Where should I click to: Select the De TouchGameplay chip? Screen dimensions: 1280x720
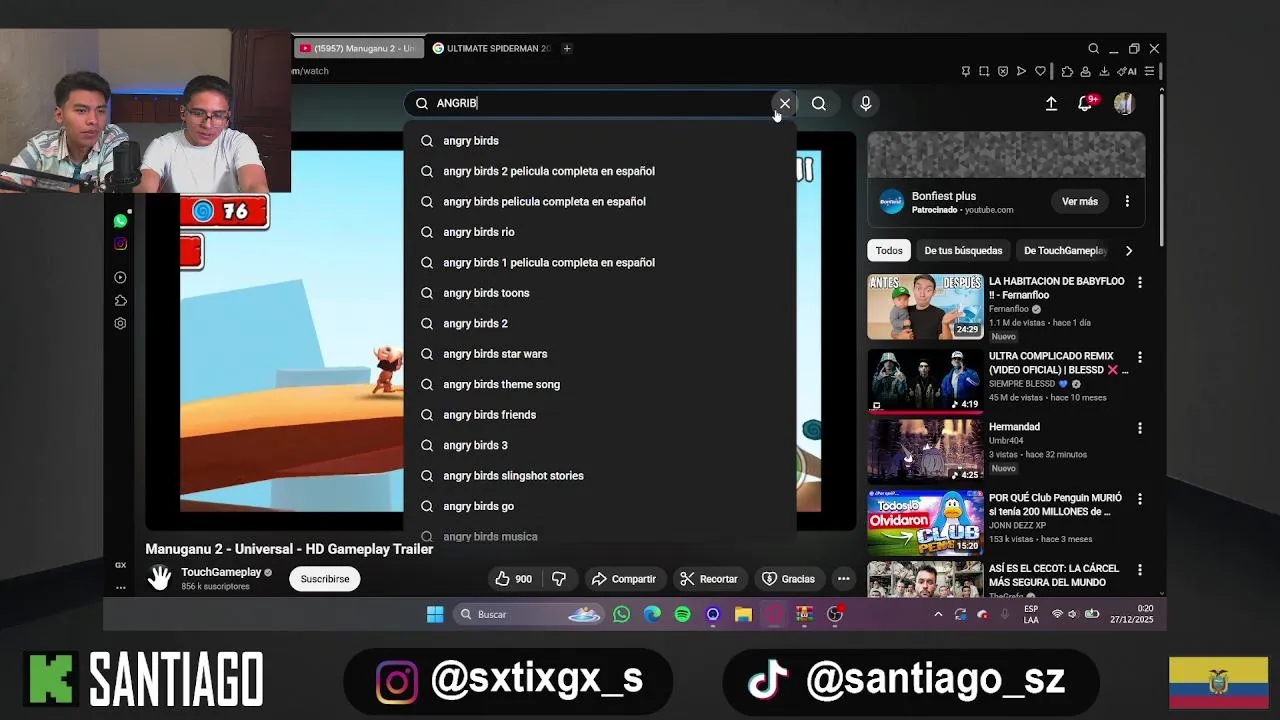1065,250
